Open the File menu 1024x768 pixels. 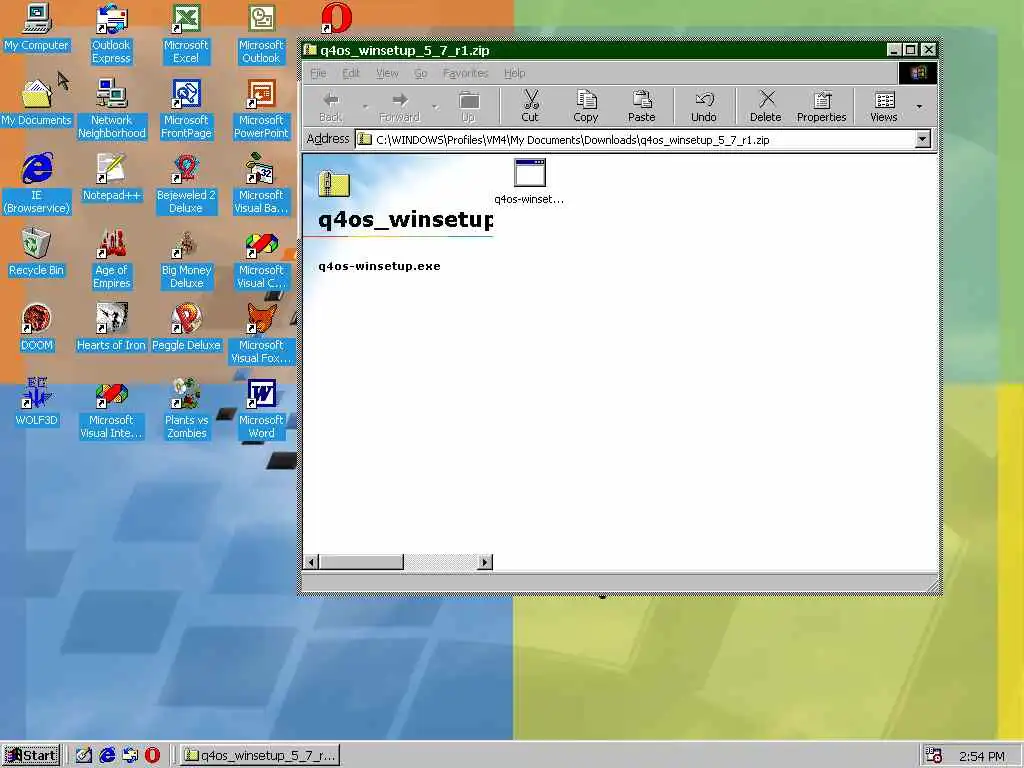click(x=318, y=73)
